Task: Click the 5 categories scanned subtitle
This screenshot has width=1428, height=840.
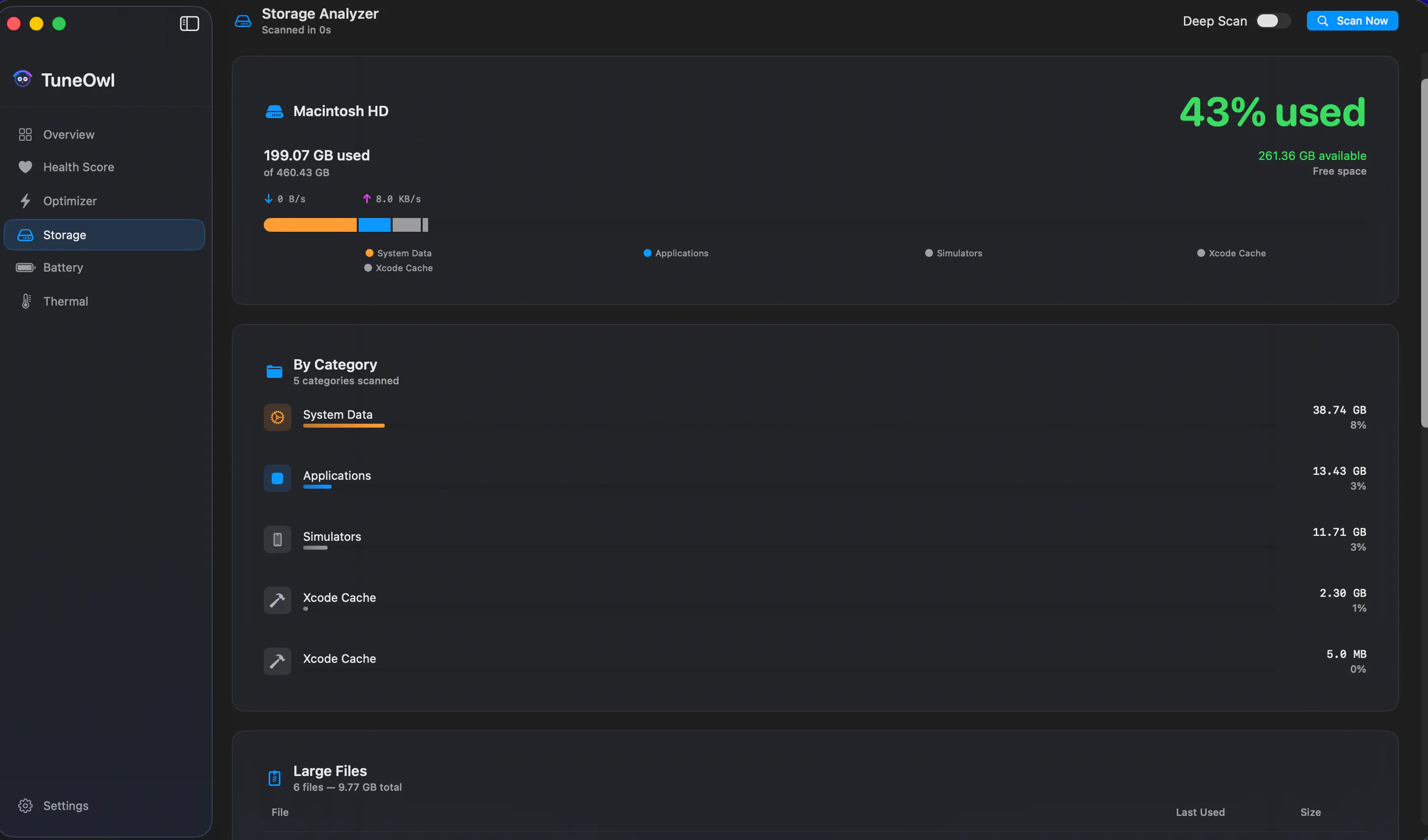Action: coord(346,381)
